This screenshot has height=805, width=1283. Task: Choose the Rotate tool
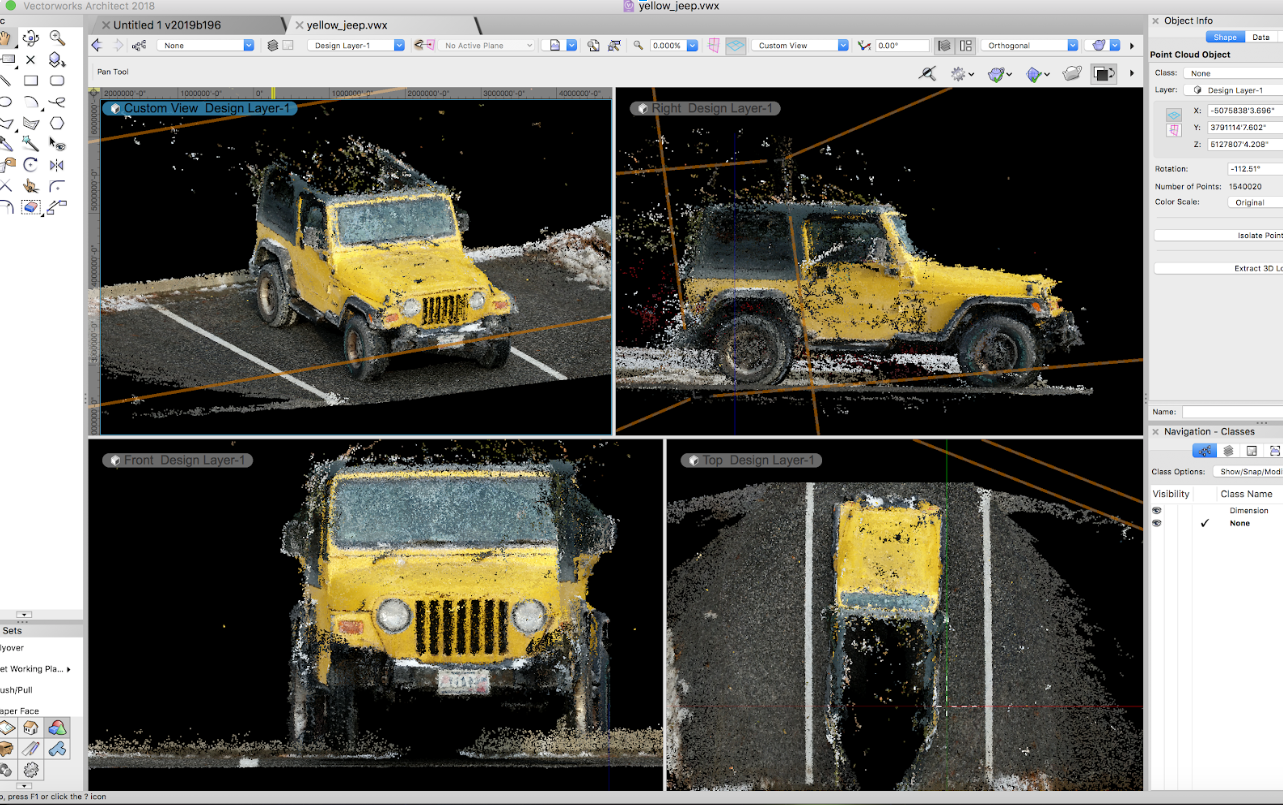[31, 166]
